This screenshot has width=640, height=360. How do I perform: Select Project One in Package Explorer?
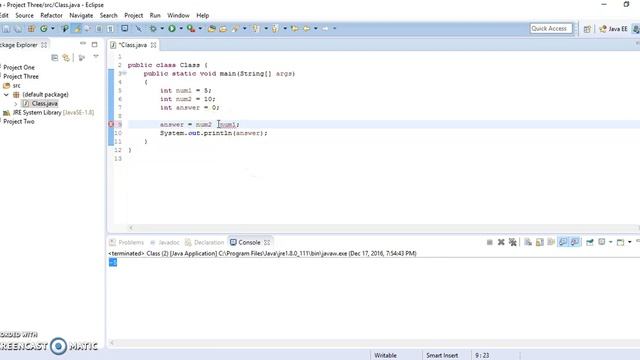[19, 67]
